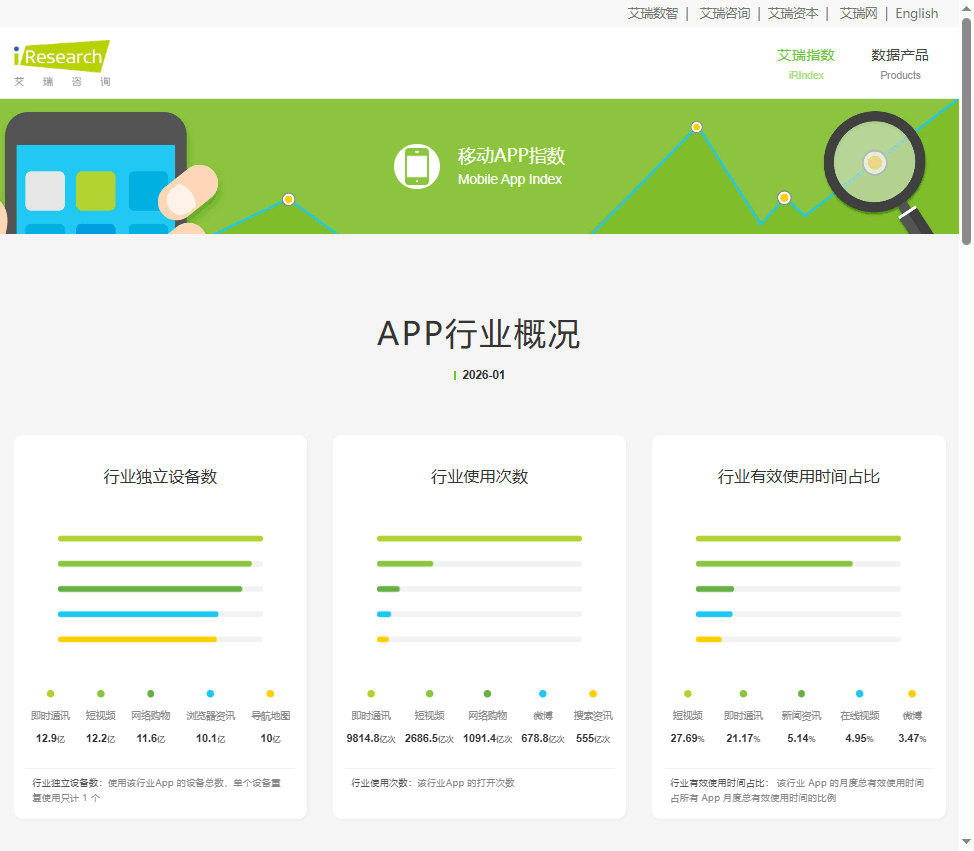The image size is (974, 851).
Task: Open the 艾瑞网 link
Action: click(857, 13)
